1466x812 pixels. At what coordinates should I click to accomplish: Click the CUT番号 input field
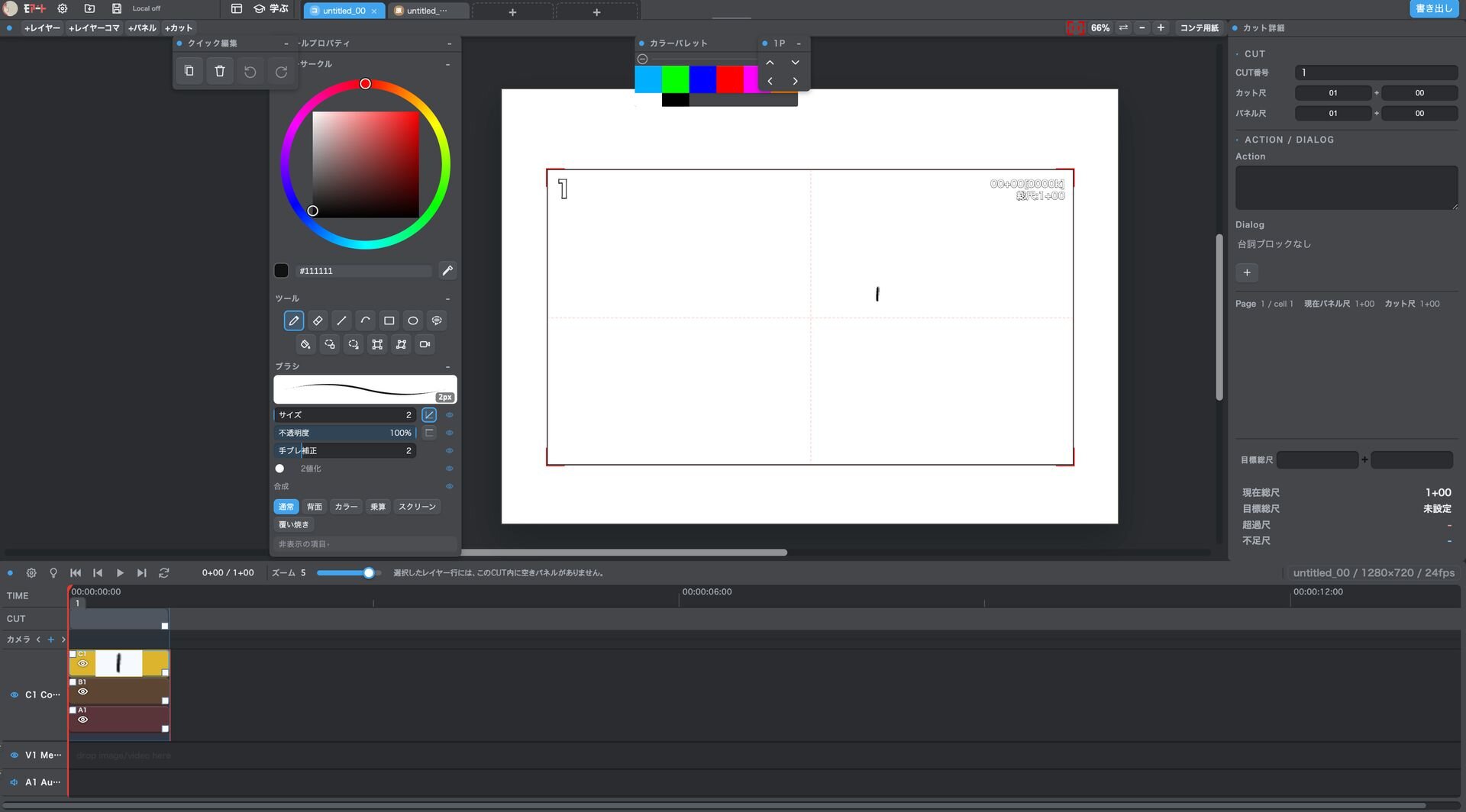click(x=1376, y=72)
